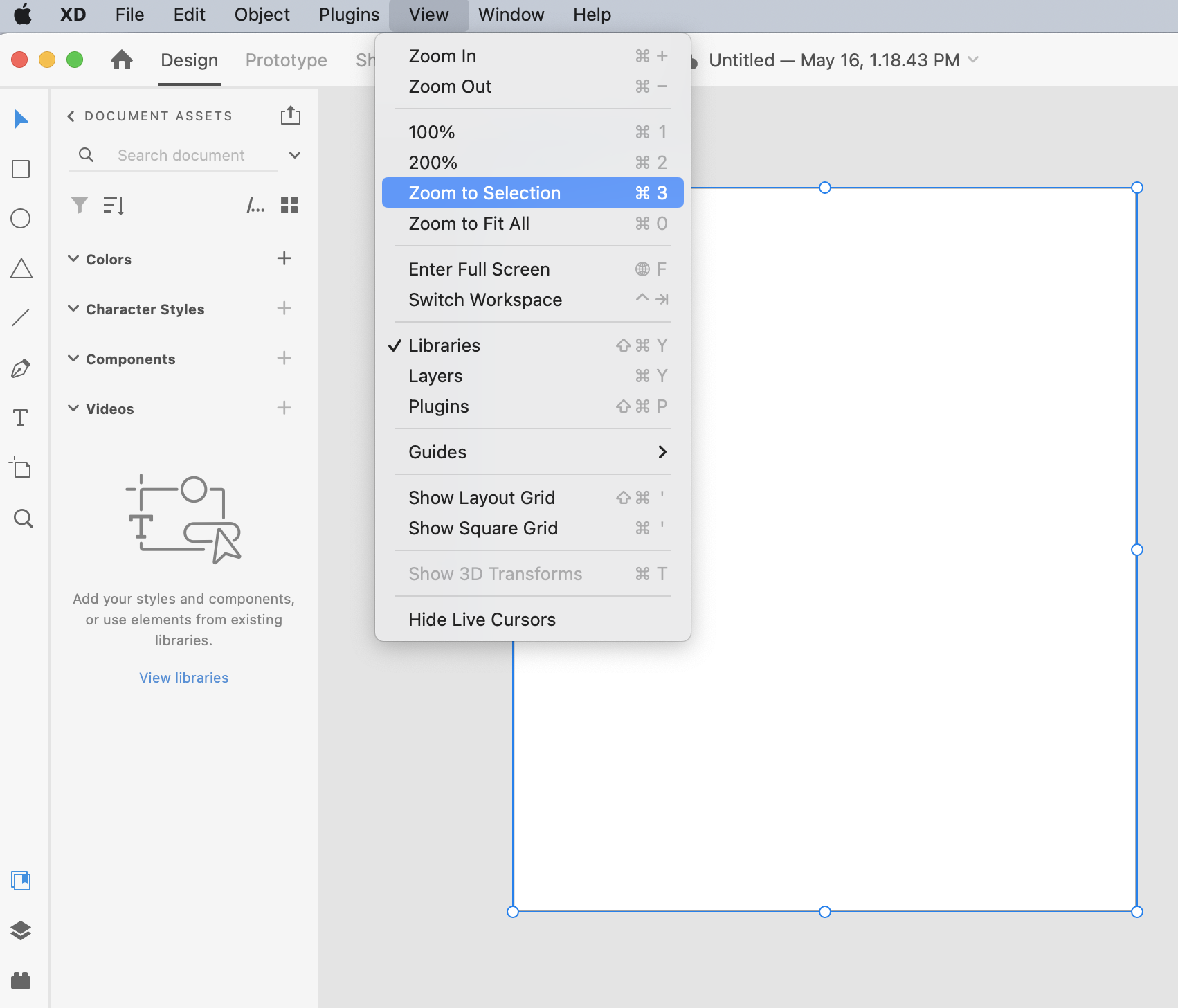Viewport: 1178px width, 1008px height.
Task: Select the Polygon tool
Action: click(x=21, y=269)
